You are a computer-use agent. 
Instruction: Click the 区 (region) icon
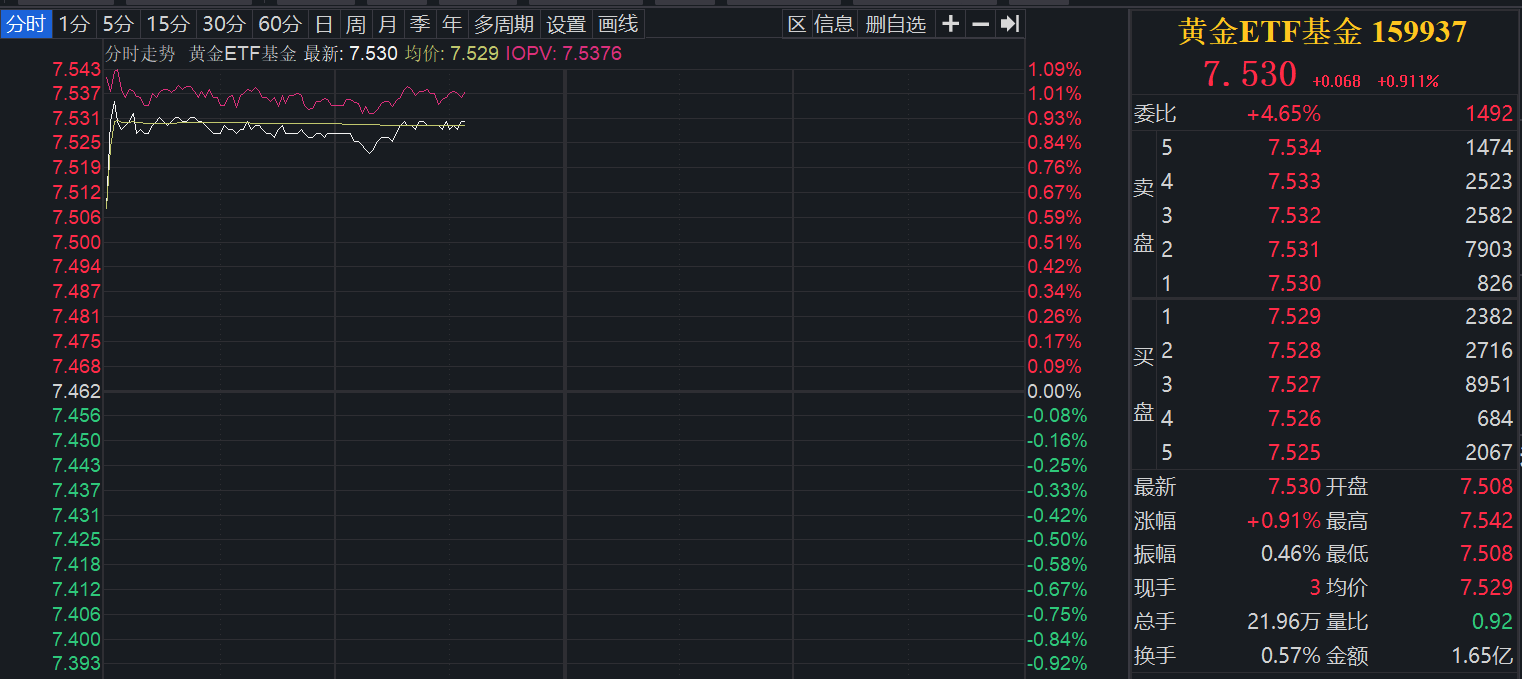[x=796, y=24]
